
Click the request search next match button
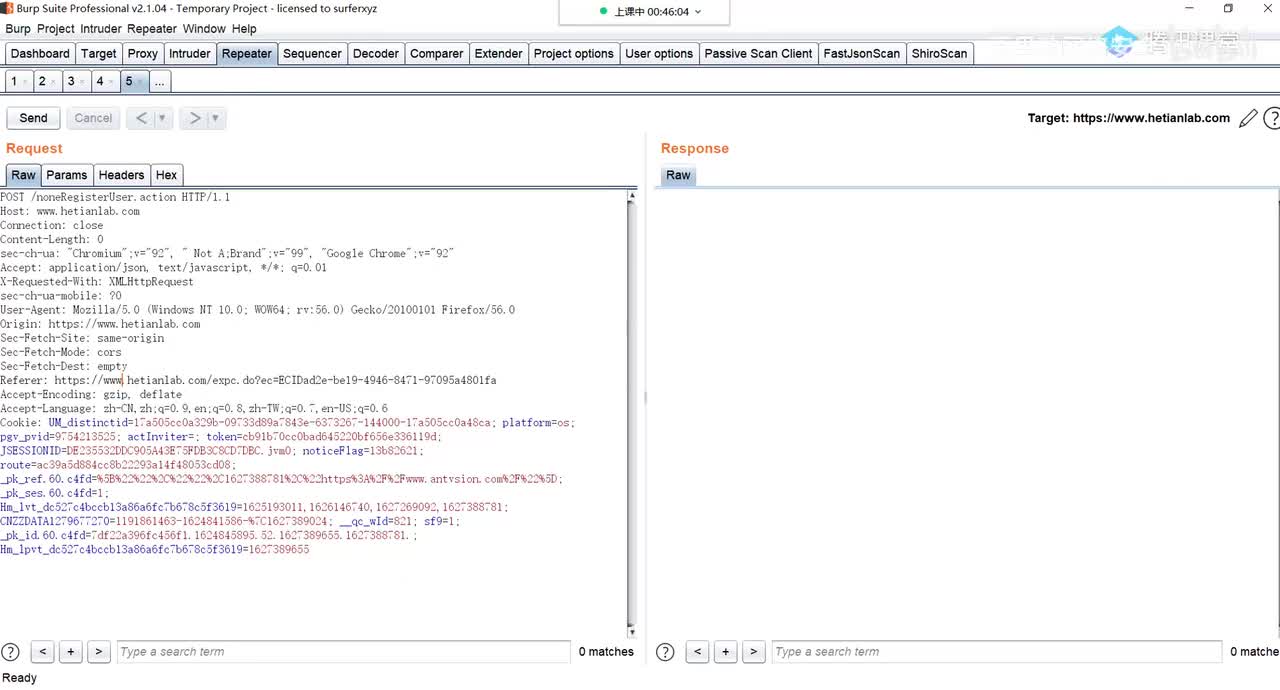(x=98, y=651)
